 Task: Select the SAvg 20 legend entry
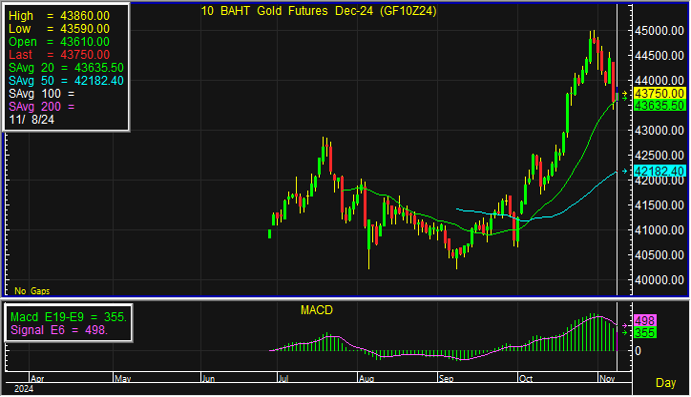tap(66, 68)
